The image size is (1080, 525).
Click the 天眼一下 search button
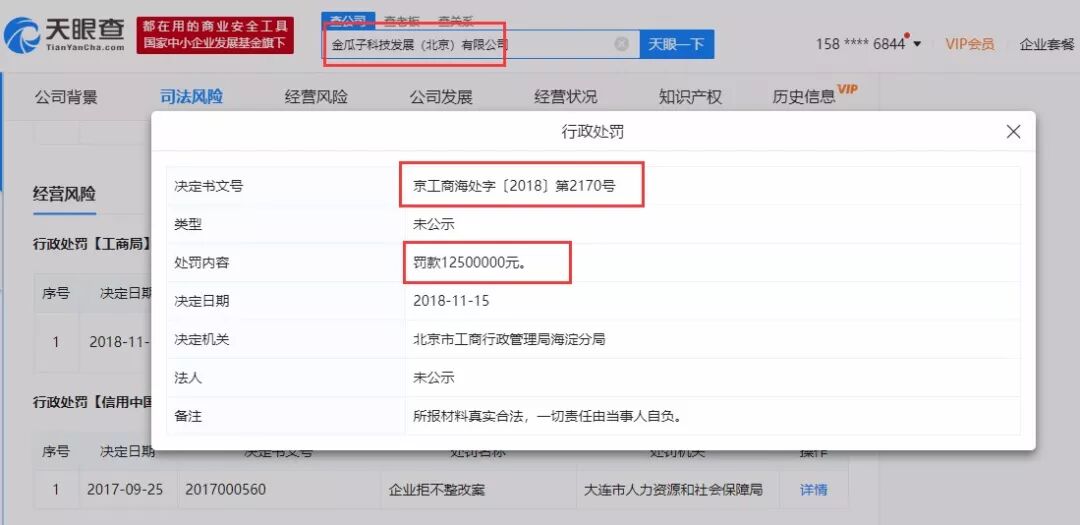pyautogui.click(x=676, y=44)
